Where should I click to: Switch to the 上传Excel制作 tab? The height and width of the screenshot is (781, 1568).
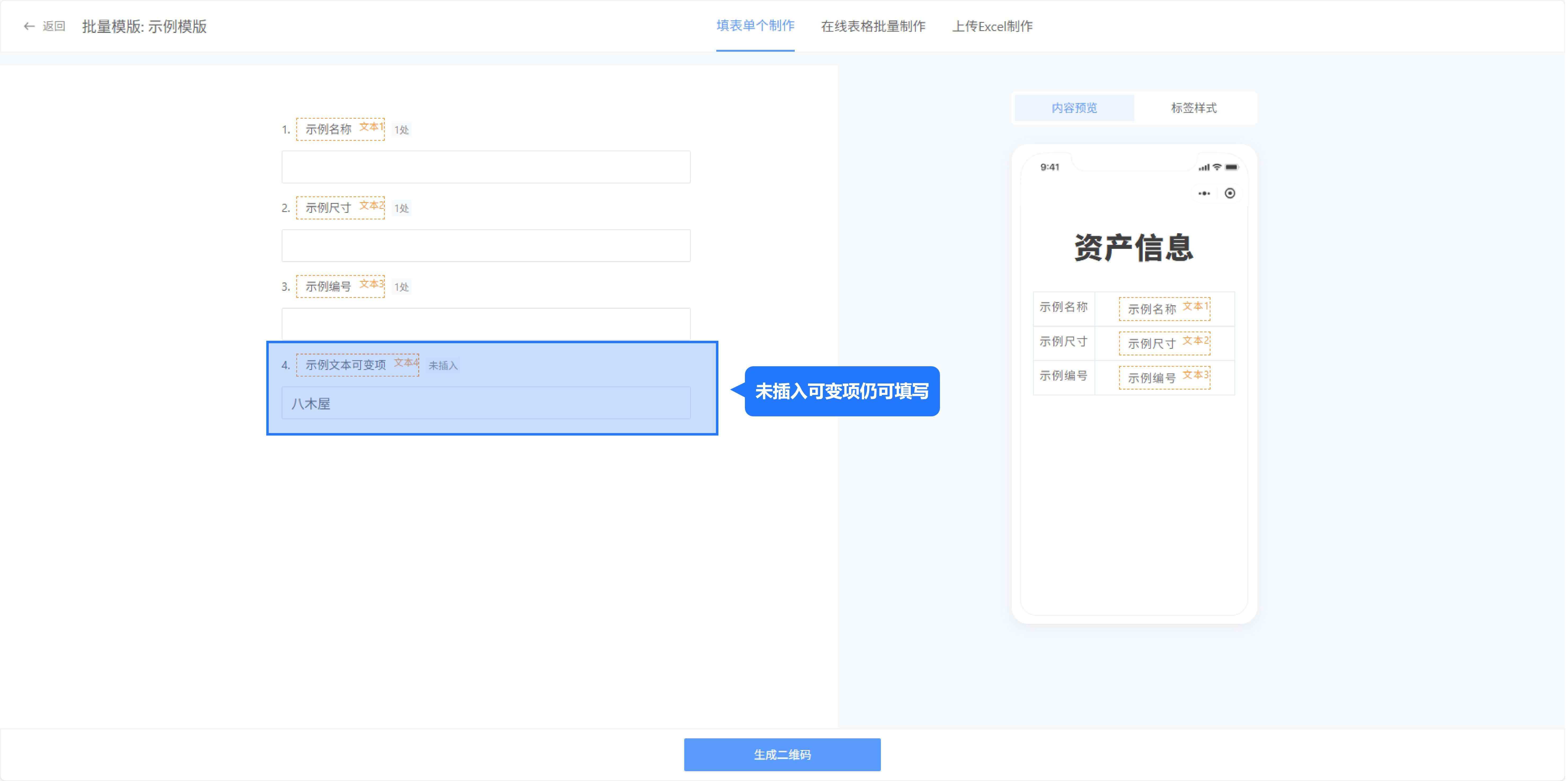[993, 26]
